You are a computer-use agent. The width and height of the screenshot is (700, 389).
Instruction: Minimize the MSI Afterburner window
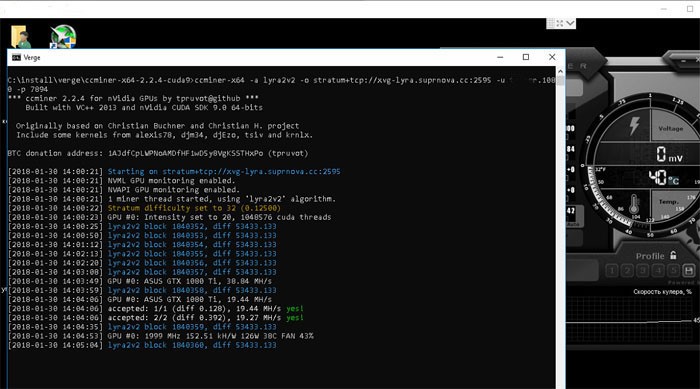[x=683, y=61]
